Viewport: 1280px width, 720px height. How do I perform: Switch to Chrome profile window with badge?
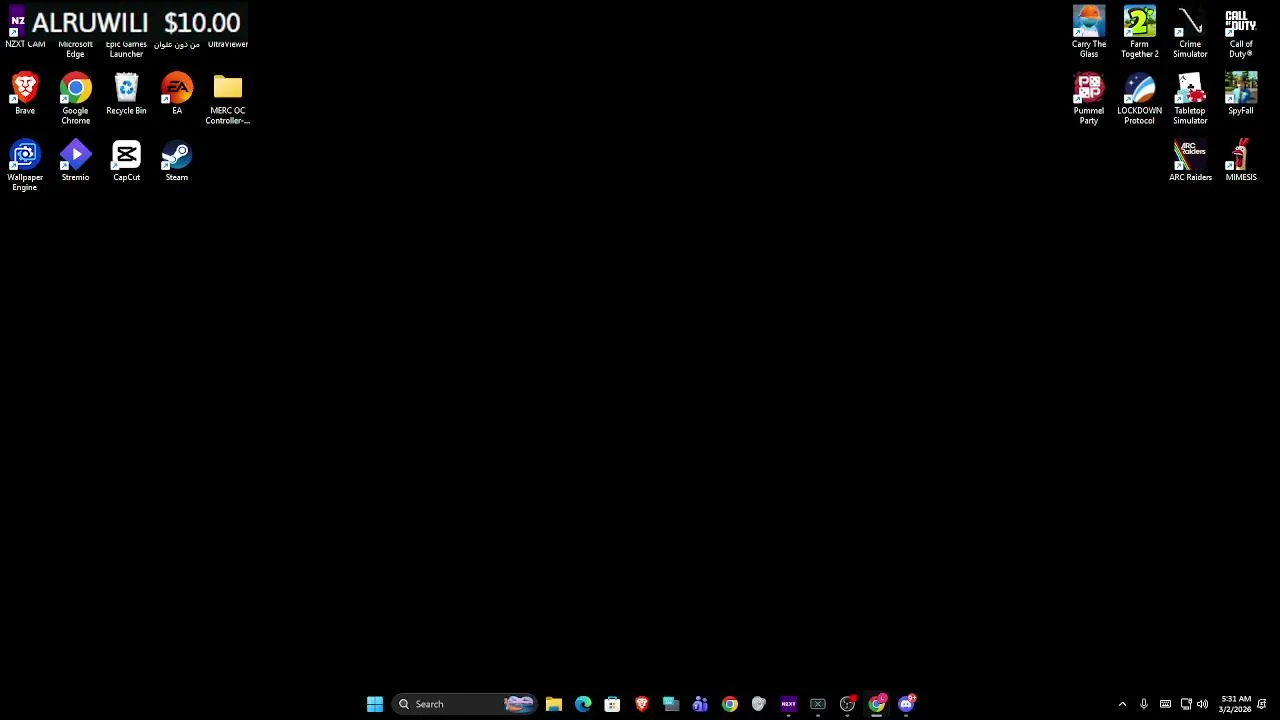click(877, 704)
